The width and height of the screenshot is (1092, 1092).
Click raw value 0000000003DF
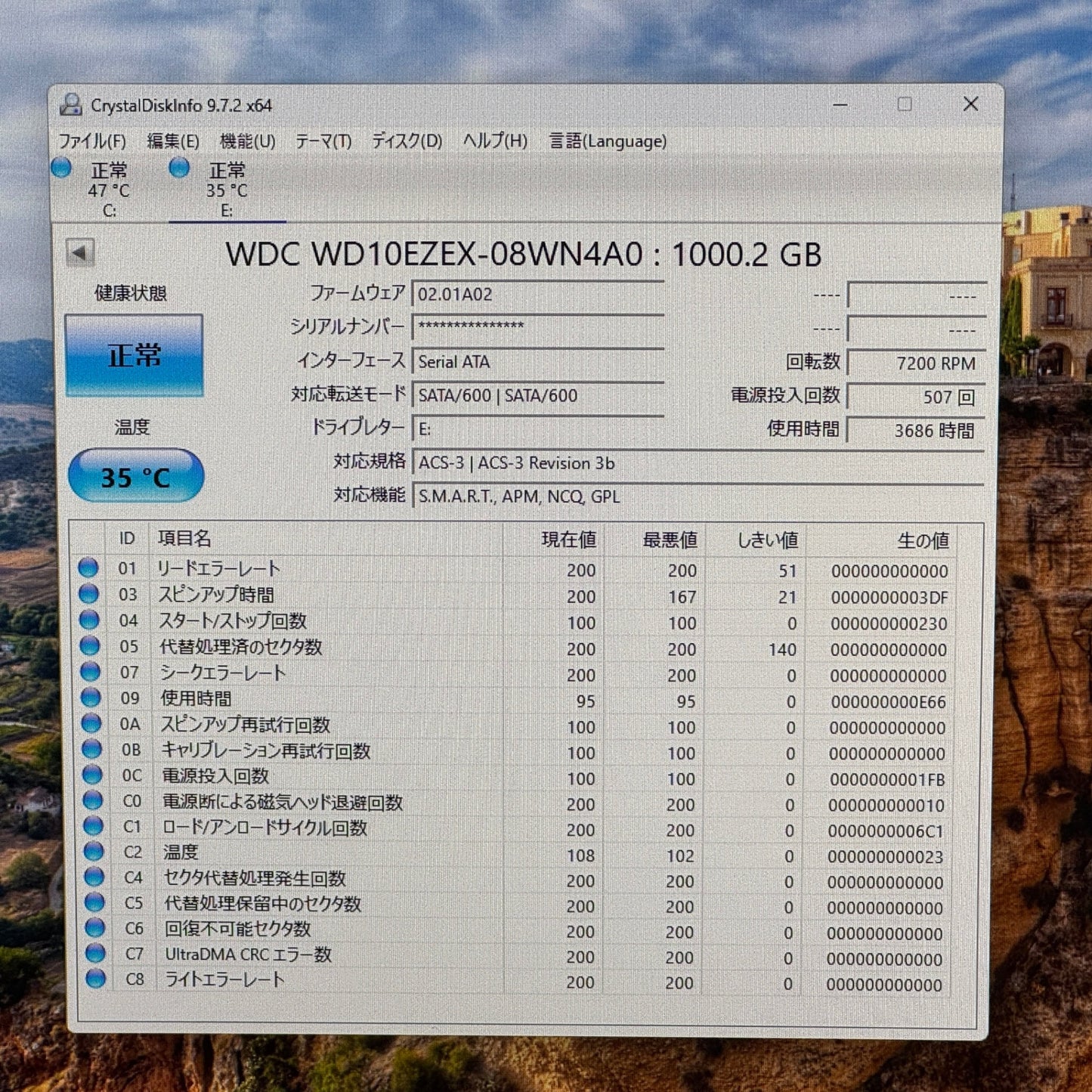pos(889,598)
